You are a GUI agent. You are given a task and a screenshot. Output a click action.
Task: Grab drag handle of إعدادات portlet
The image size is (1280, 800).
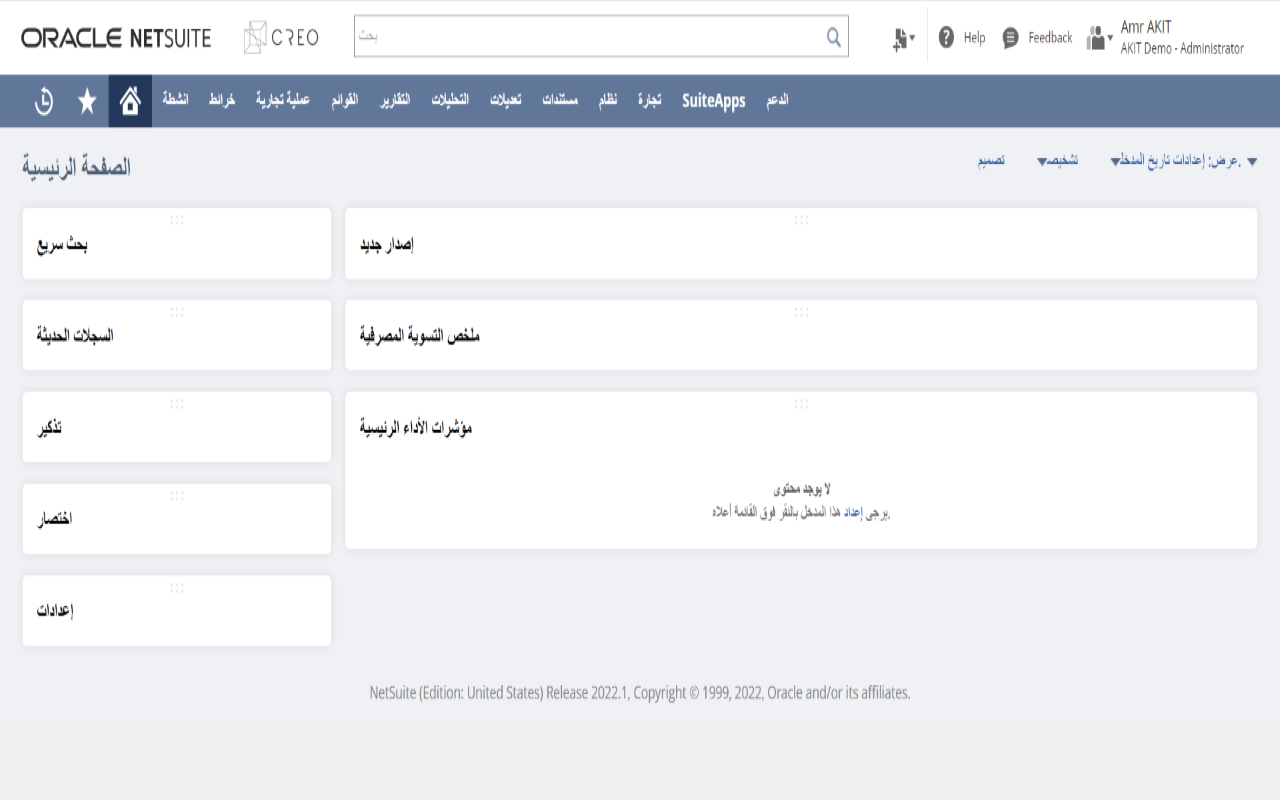click(177, 587)
